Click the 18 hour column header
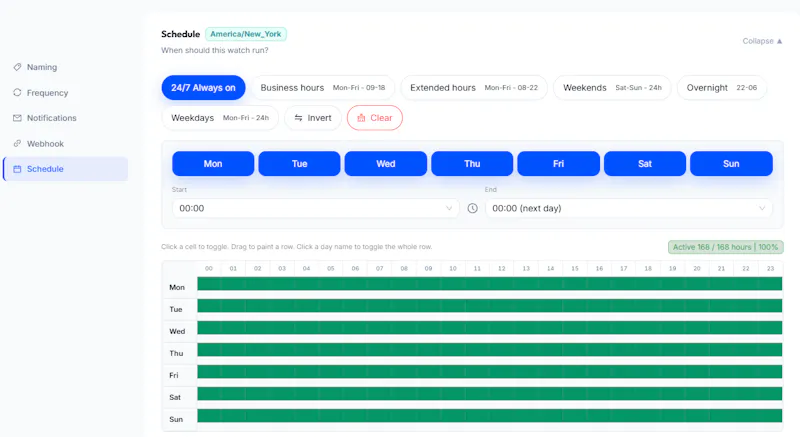The image size is (800, 437). pos(648,268)
